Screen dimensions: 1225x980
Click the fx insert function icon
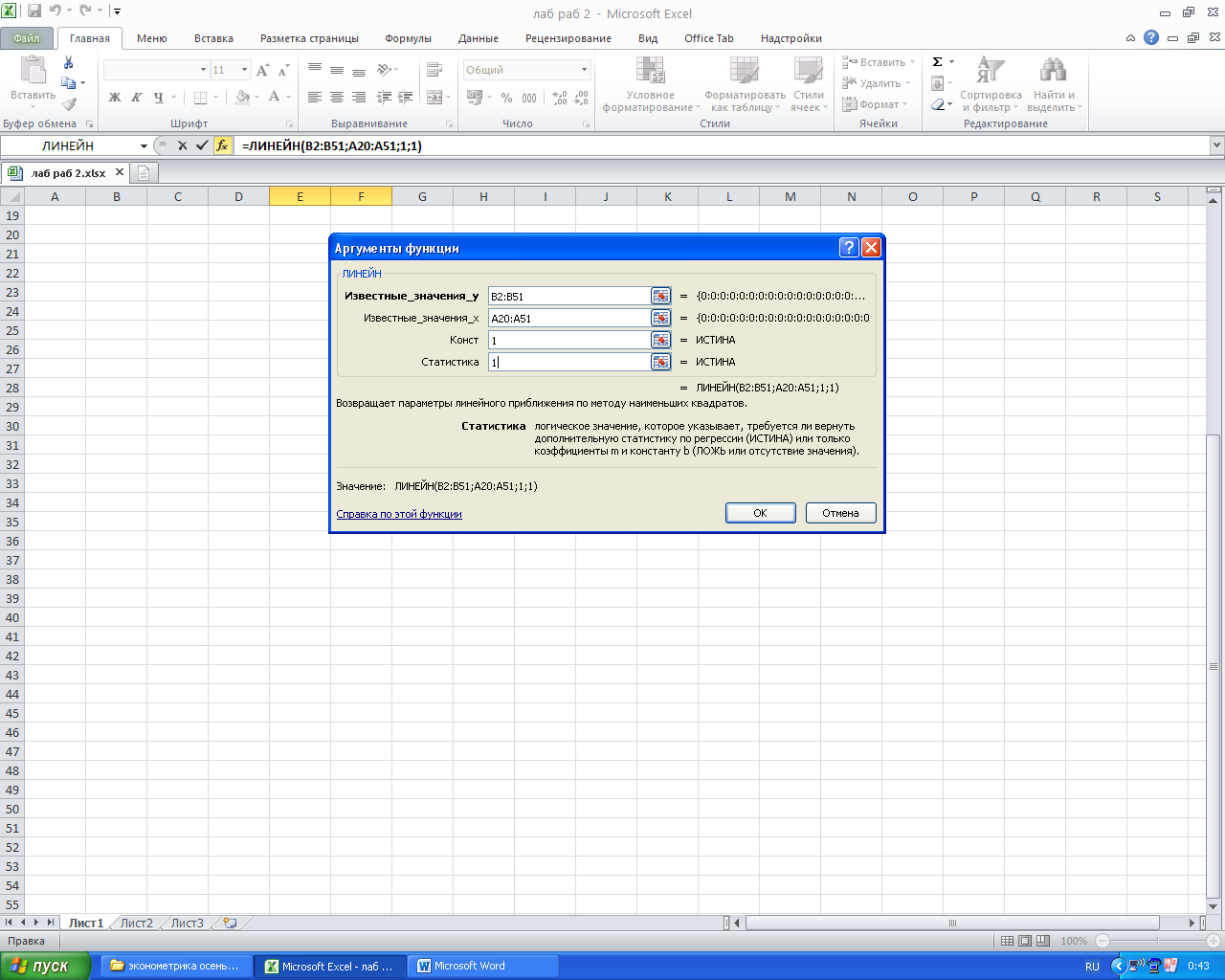(222, 145)
